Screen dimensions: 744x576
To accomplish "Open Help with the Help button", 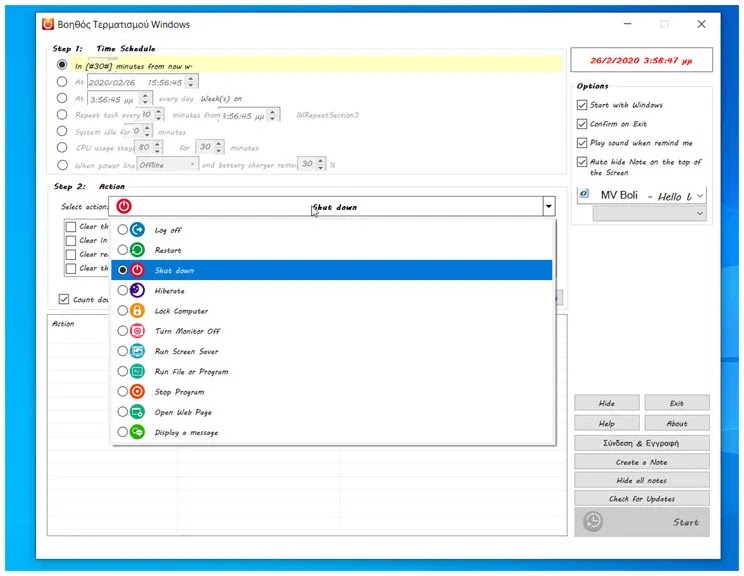I will (x=606, y=423).
